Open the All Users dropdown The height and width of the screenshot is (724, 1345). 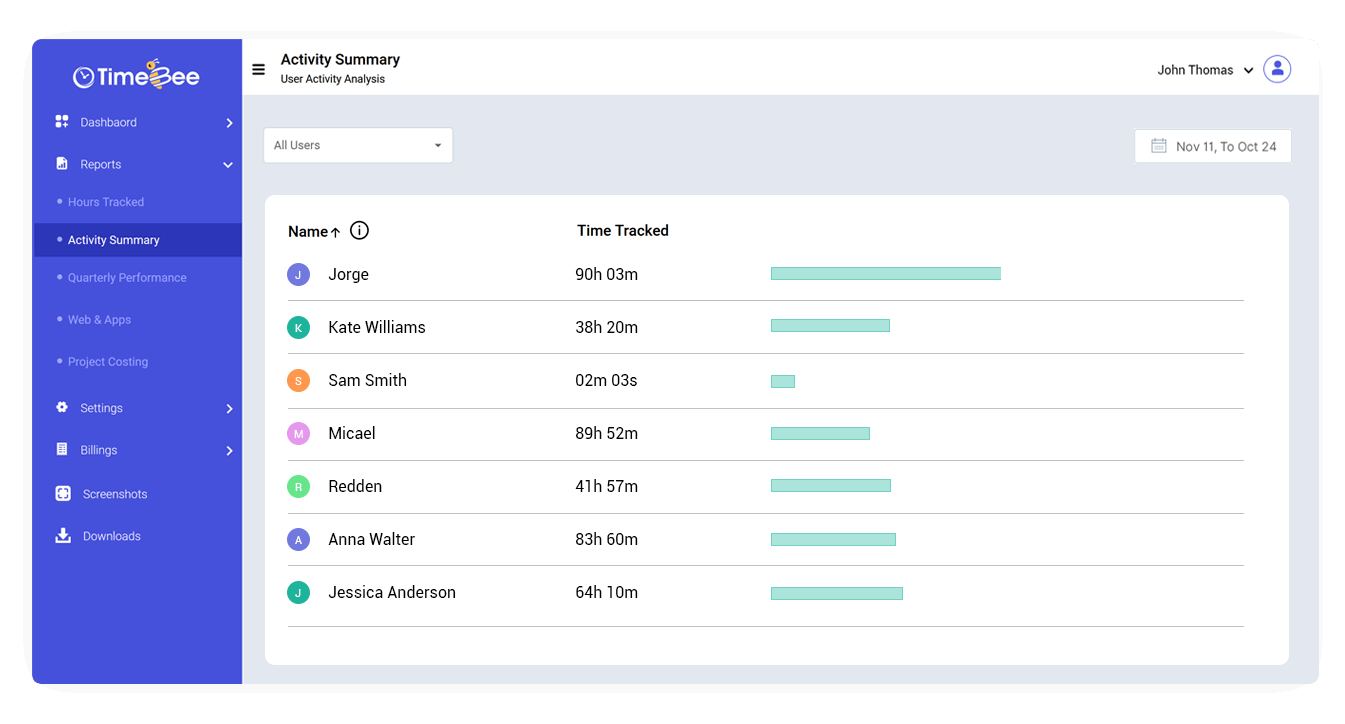(x=358, y=145)
